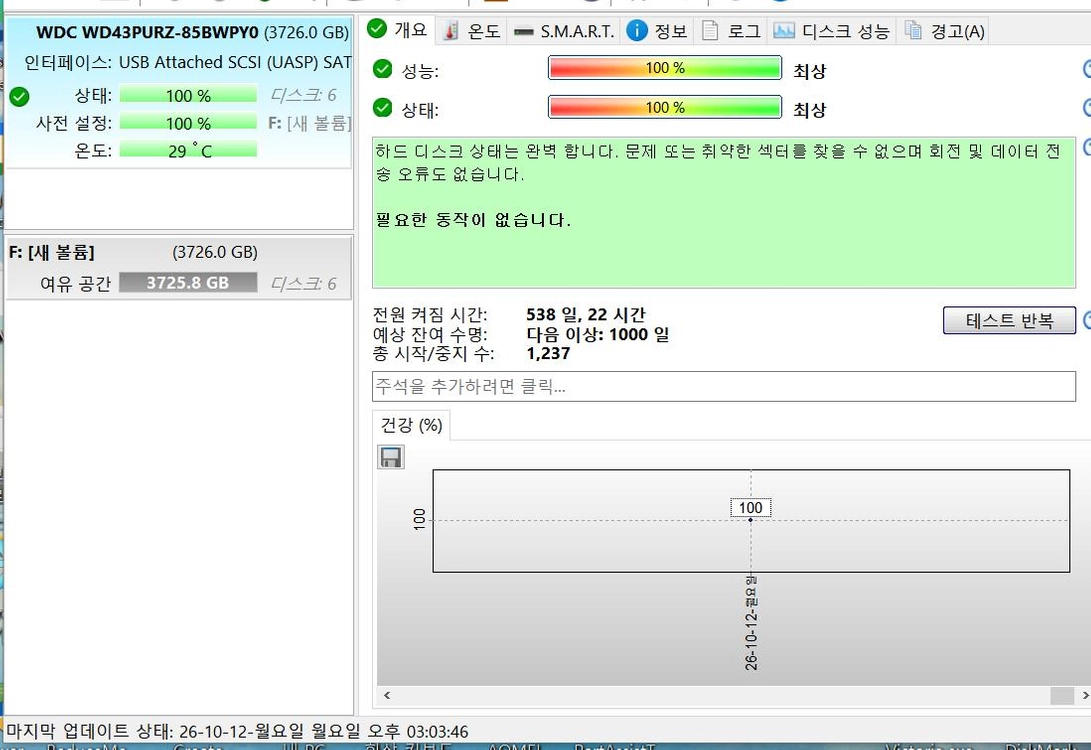Click the green check icon on the 개요 tab
Screen dimensions: 1091x750
(x=376, y=29)
